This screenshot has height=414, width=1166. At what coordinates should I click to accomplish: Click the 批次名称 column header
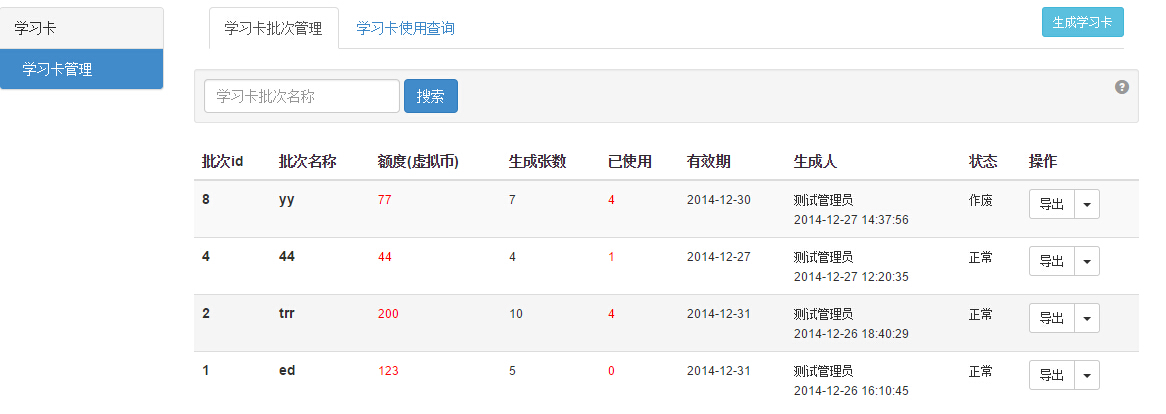click(308, 161)
